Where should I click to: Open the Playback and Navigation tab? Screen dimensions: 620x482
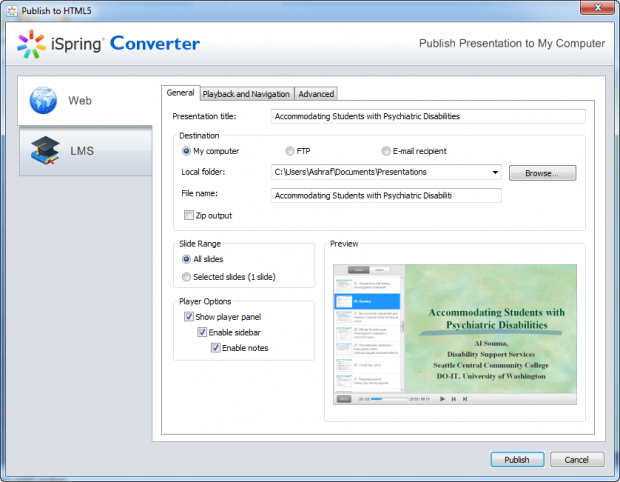tap(246, 94)
